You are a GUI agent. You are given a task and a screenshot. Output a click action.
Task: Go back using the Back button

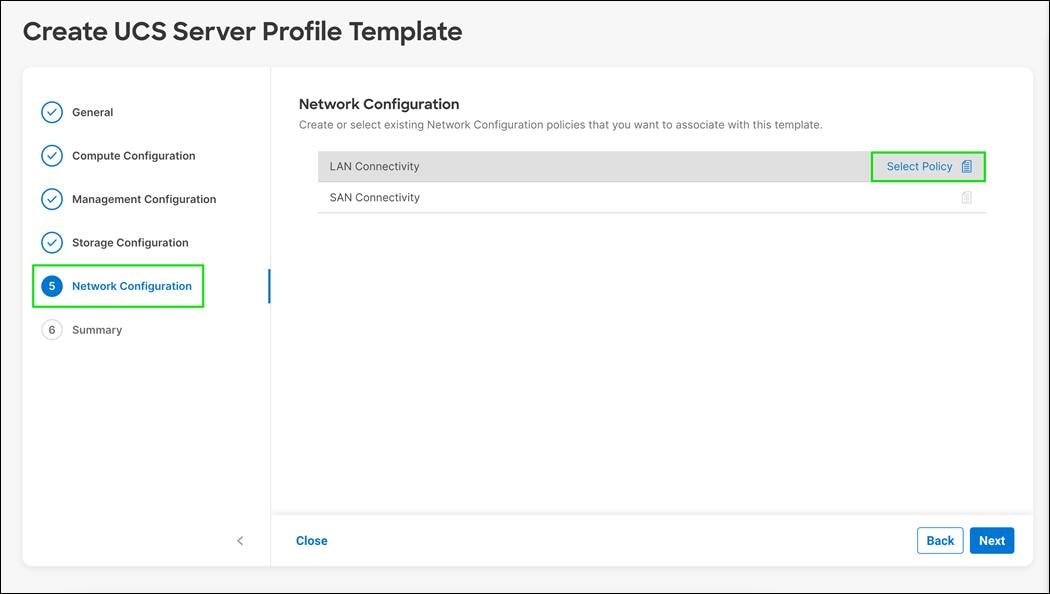(x=939, y=540)
